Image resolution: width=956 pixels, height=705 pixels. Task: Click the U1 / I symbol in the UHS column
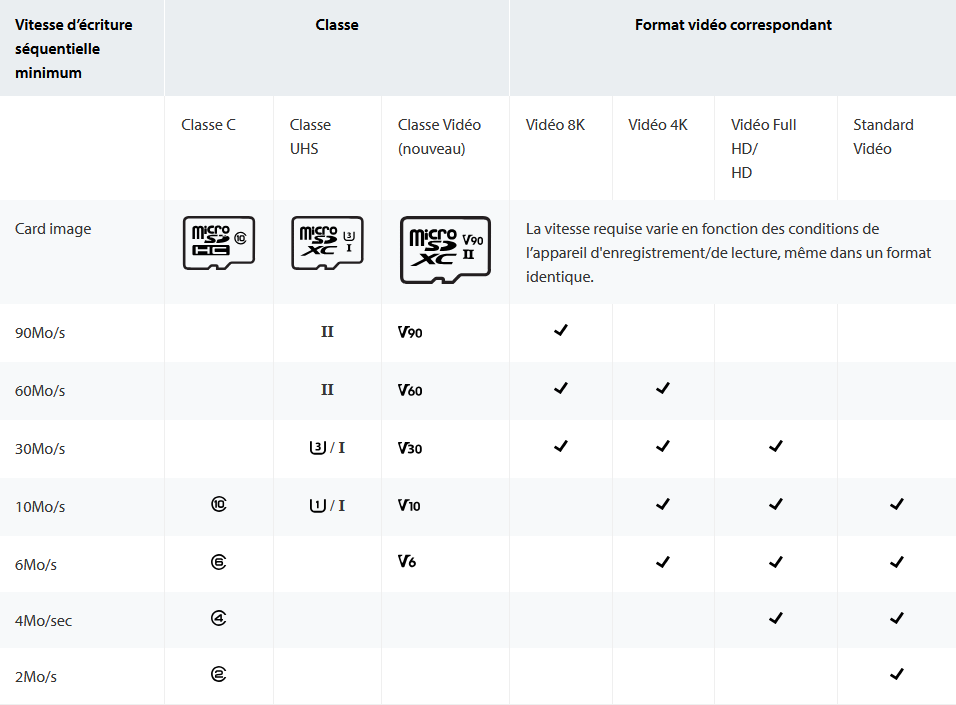tap(327, 506)
